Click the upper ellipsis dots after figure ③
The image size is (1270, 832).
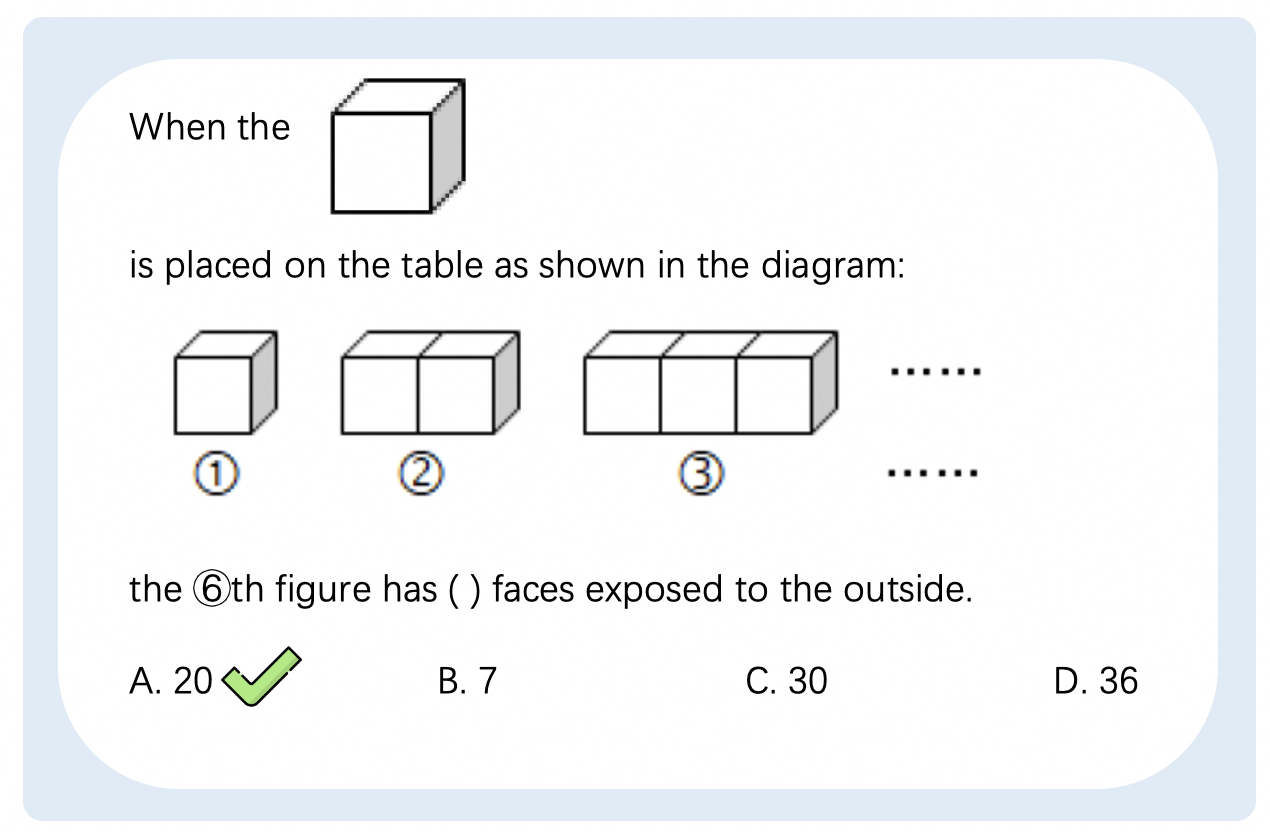(x=935, y=373)
